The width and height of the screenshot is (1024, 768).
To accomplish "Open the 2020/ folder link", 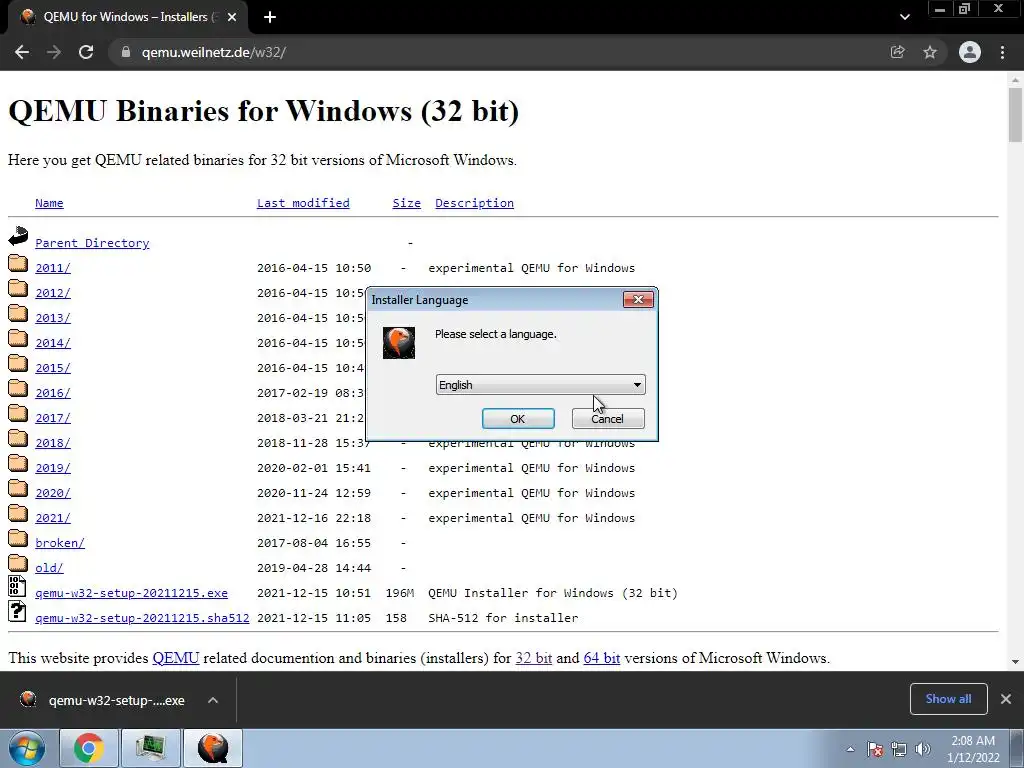I will [53, 493].
